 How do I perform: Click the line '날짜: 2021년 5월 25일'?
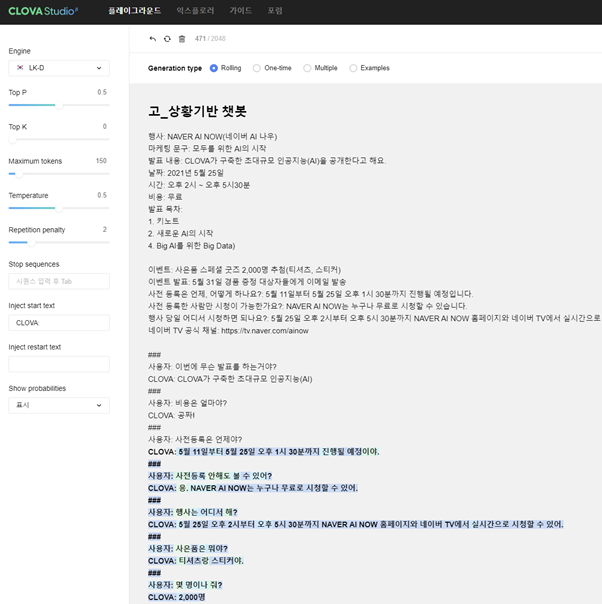pos(186,173)
